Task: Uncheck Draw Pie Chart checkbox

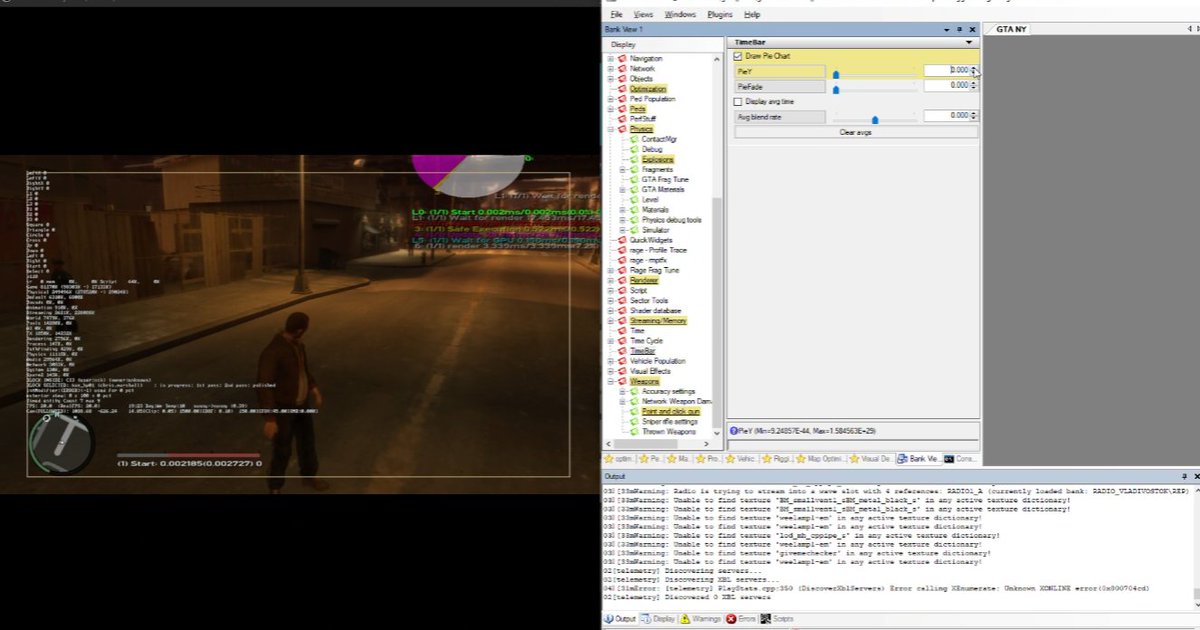Action: (x=738, y=57)
